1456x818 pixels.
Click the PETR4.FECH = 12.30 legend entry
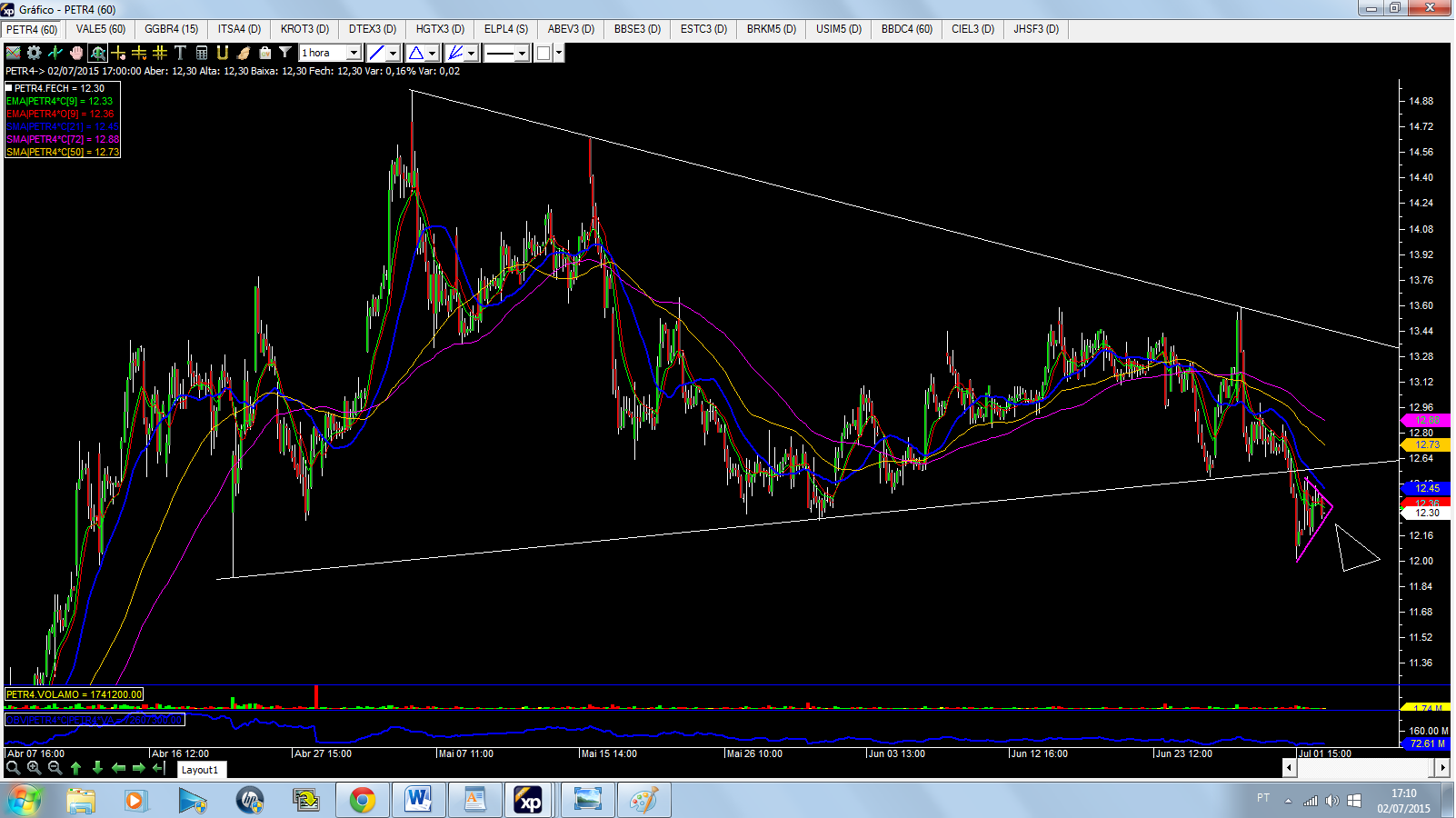(59, 88)
